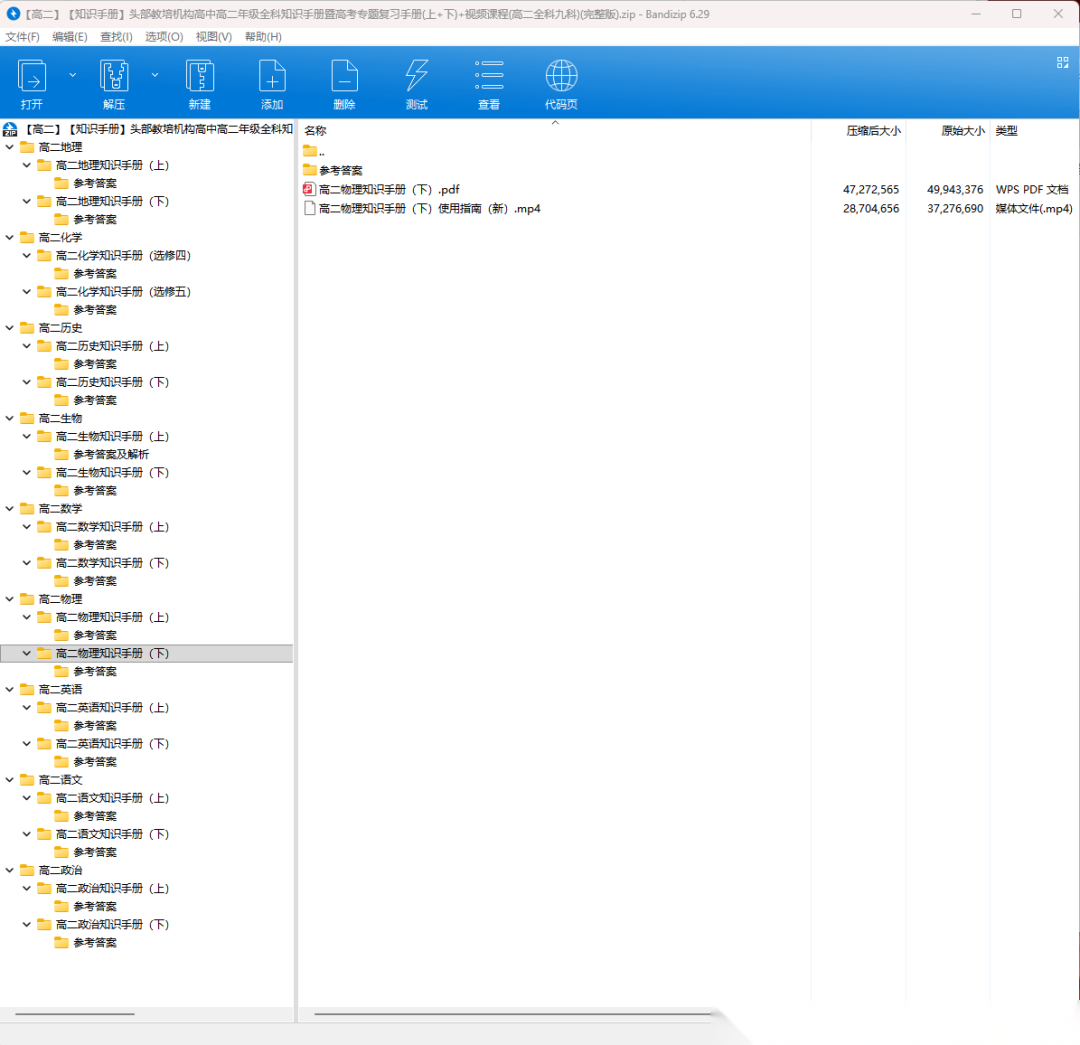Sort by the 压缩后大小 column header
This screenshot has height=1045, width=1080.
pyautogui.click(x=872, y=131)
